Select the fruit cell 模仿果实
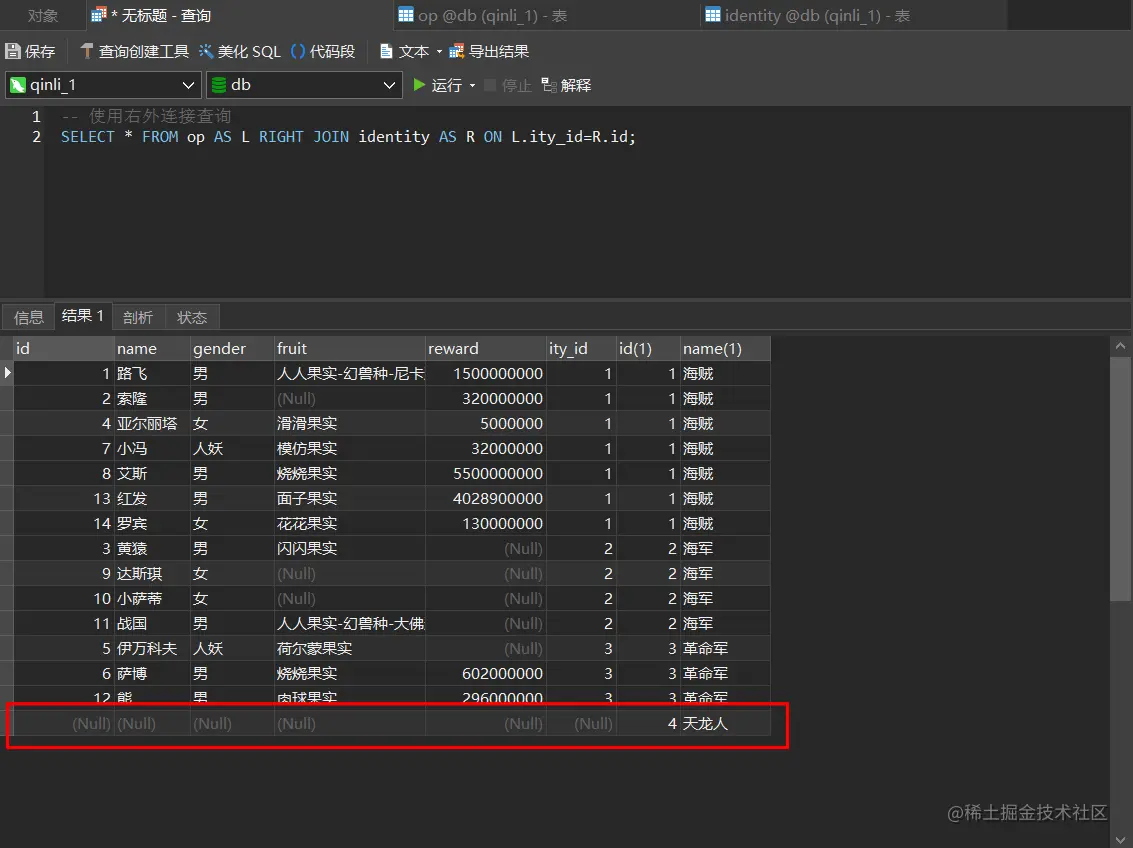Screen dimensions: 1133x848 (350, 449)
